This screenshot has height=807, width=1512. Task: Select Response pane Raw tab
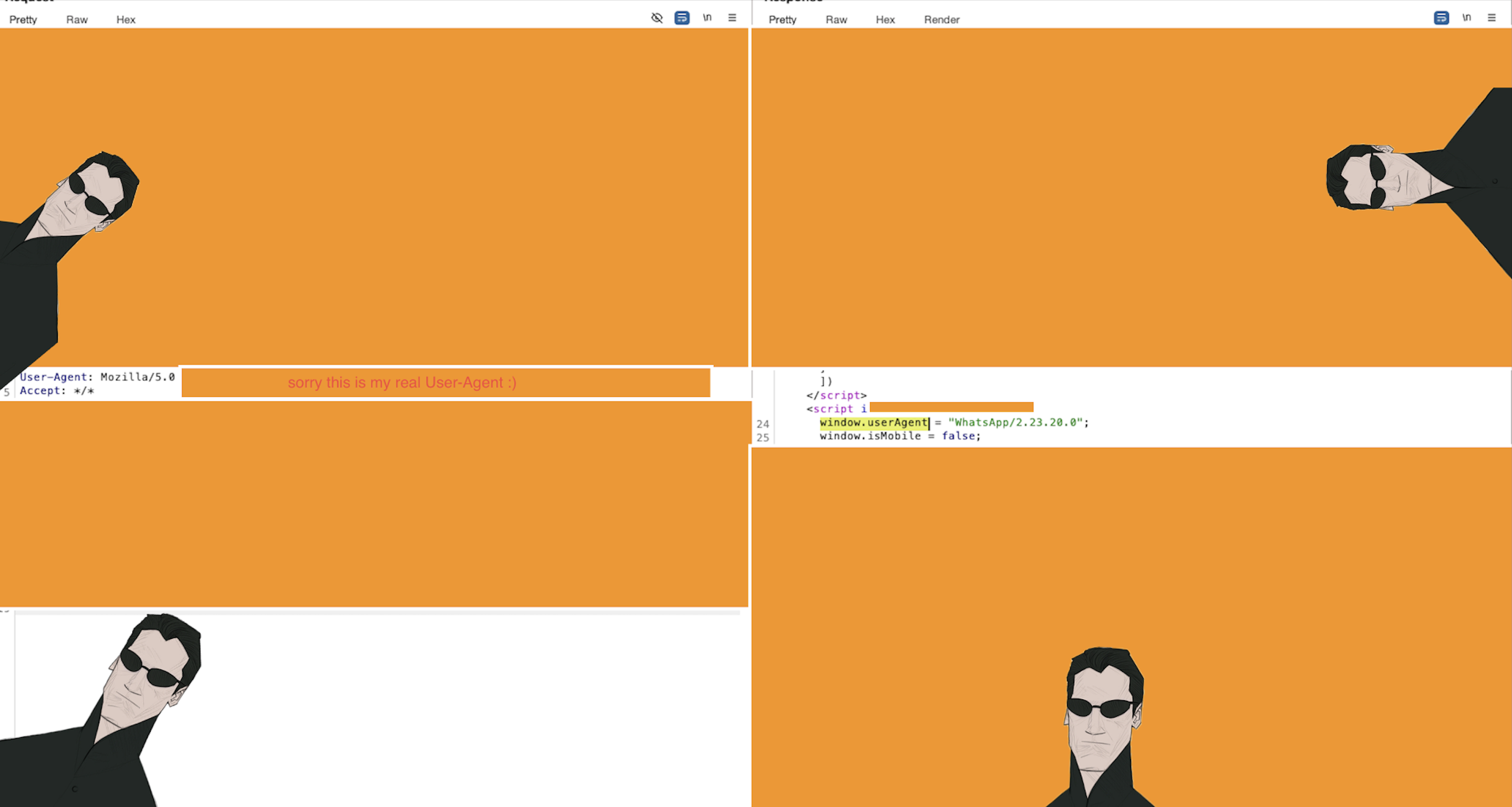[836, 19]
